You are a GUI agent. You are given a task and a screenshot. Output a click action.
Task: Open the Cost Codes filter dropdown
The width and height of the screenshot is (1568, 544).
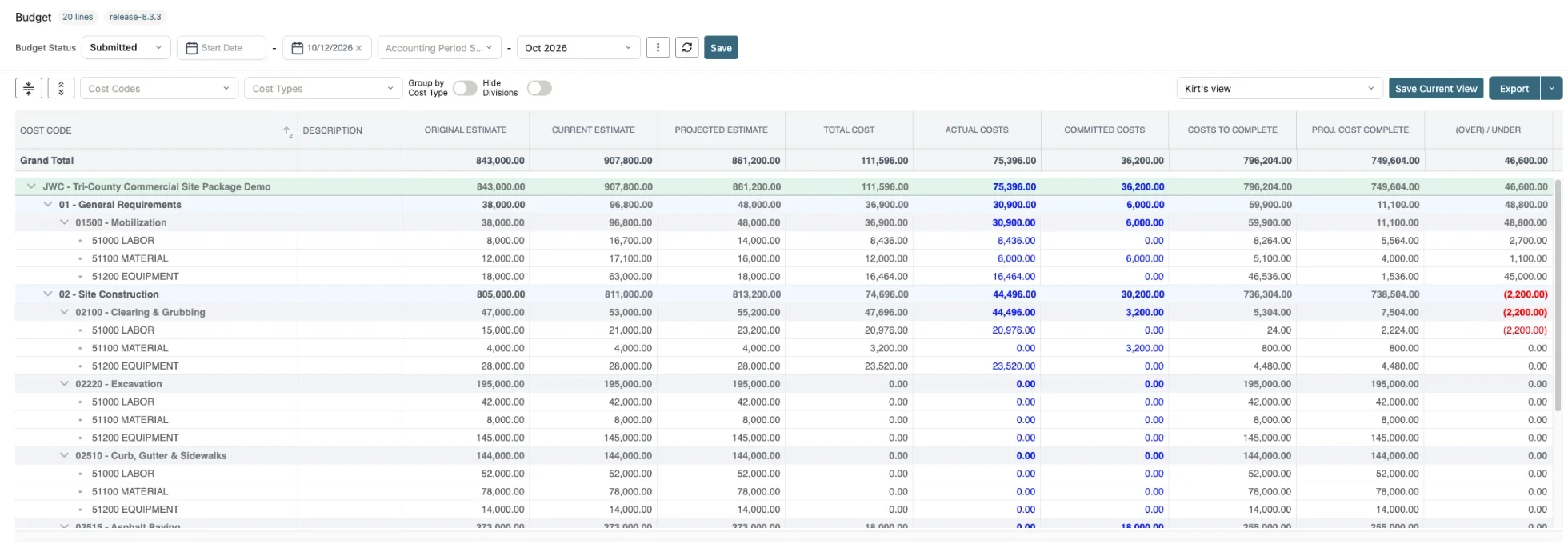[x=159, y=88]
